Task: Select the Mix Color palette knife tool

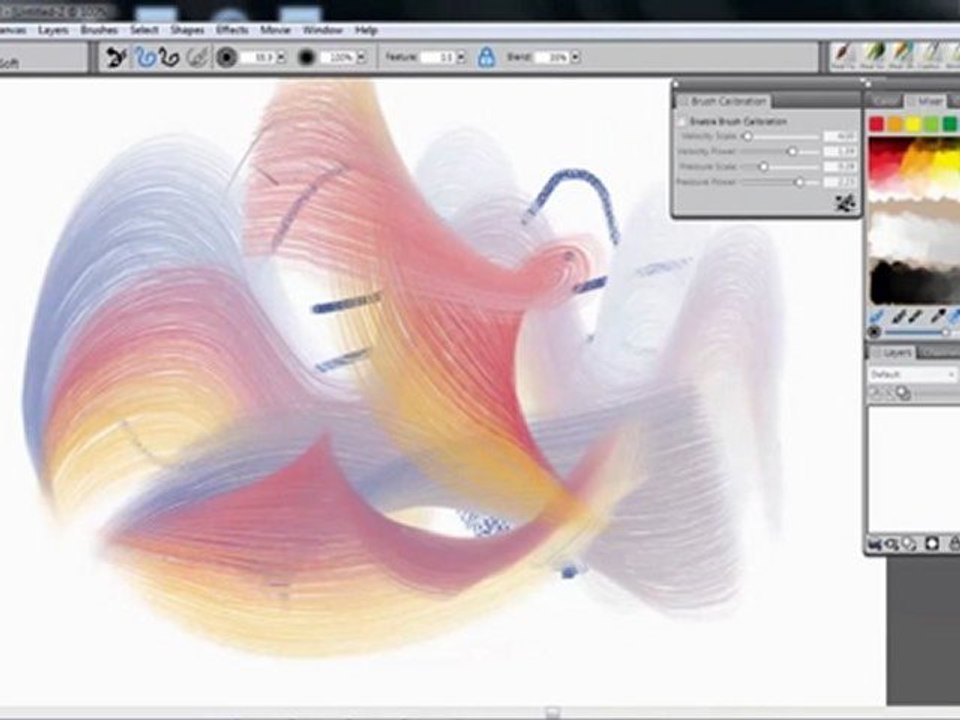Action: (916, 317)
